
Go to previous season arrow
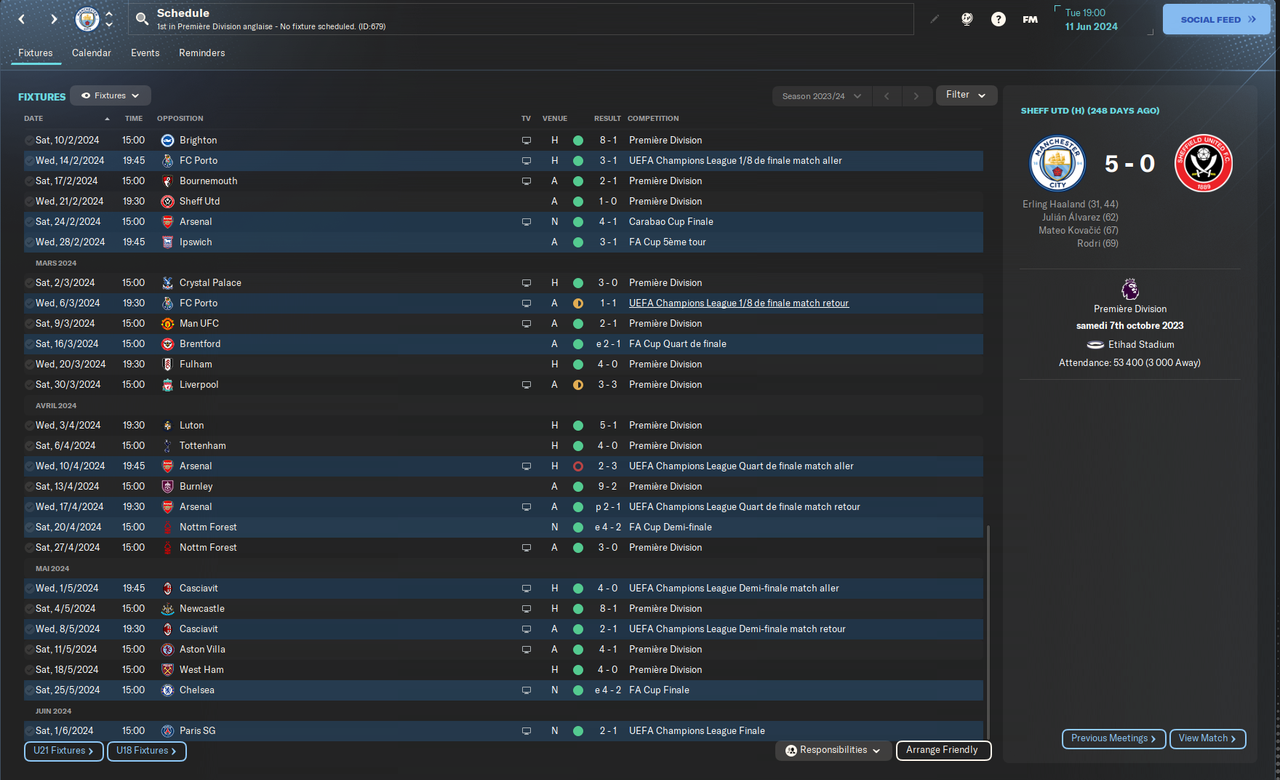click(886, 96)
